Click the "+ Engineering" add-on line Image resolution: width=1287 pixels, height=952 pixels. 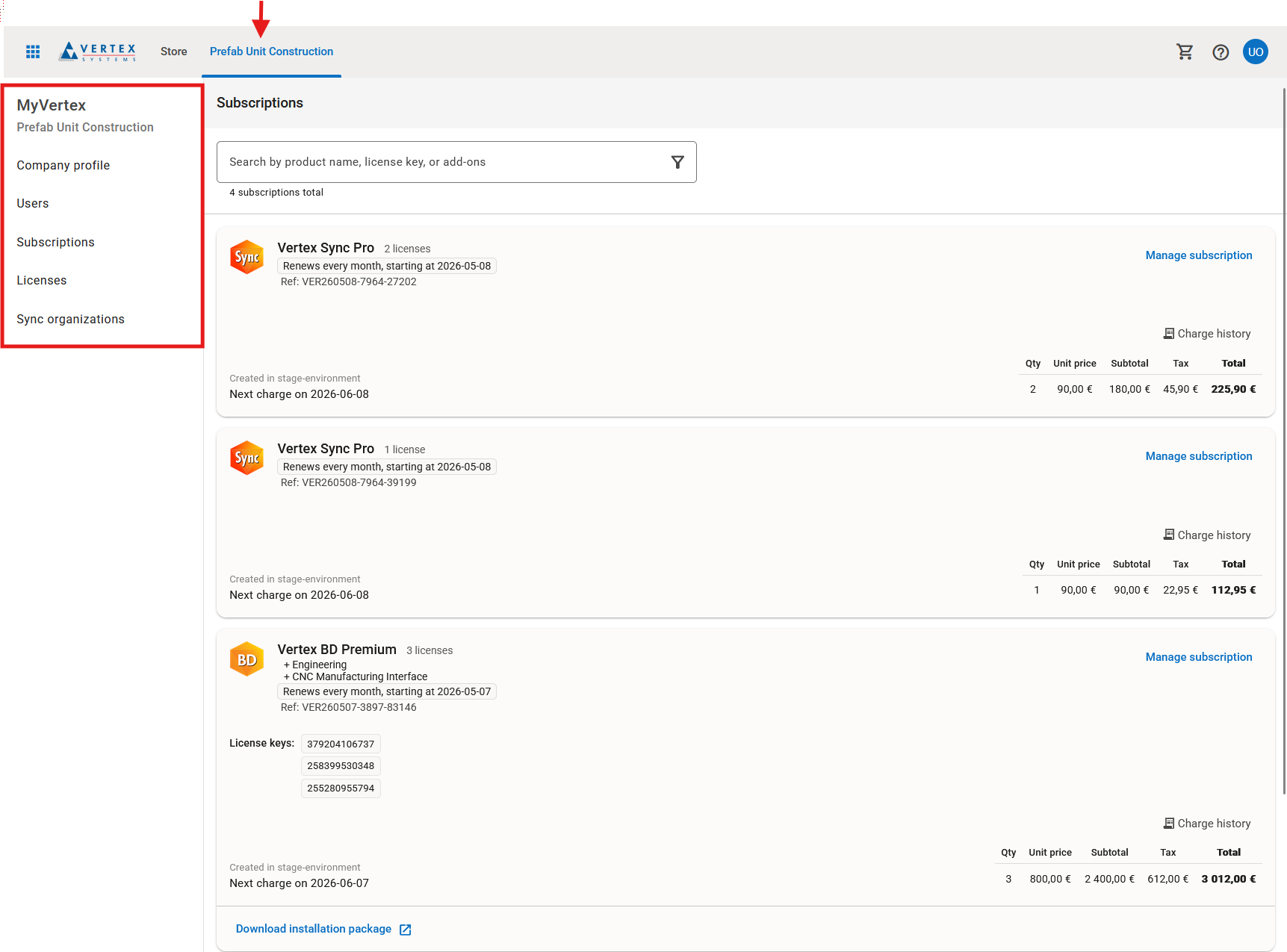tap(315, 665)
